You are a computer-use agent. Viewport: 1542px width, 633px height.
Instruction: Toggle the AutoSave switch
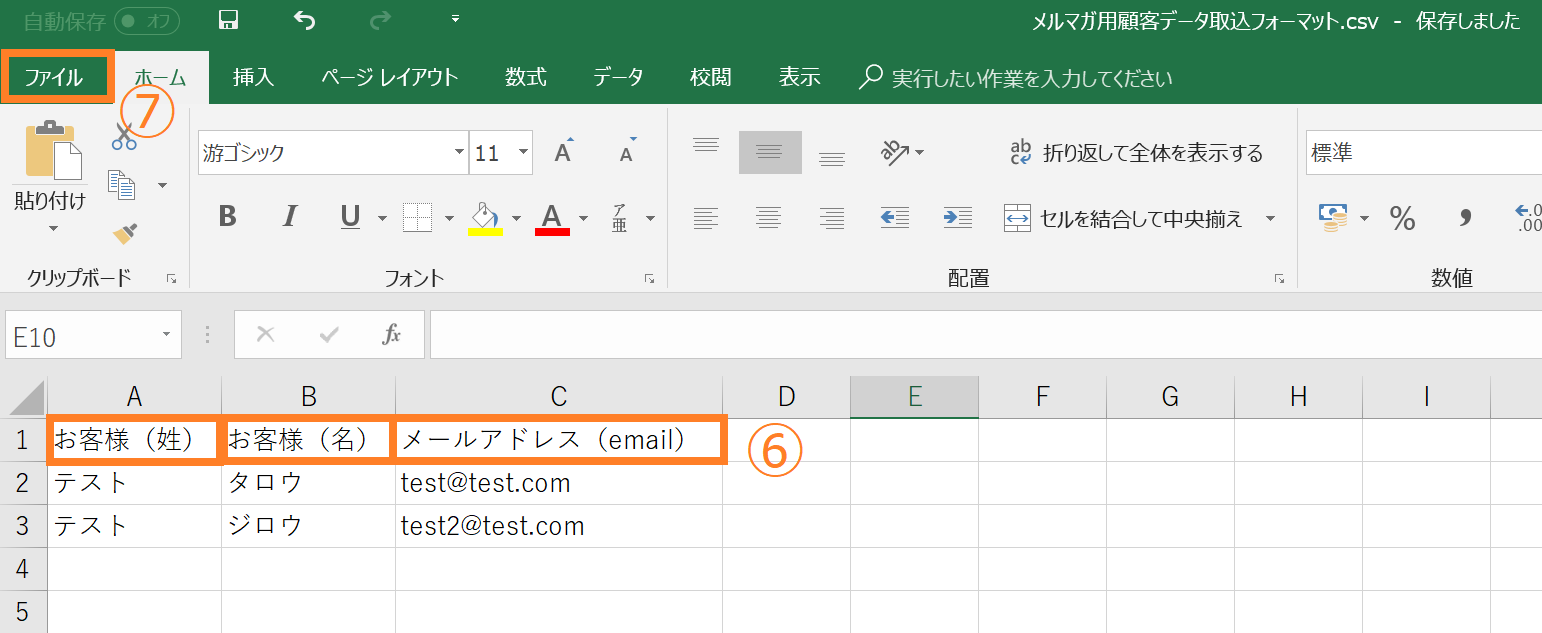pyautogui.click(x=146, y=20)
